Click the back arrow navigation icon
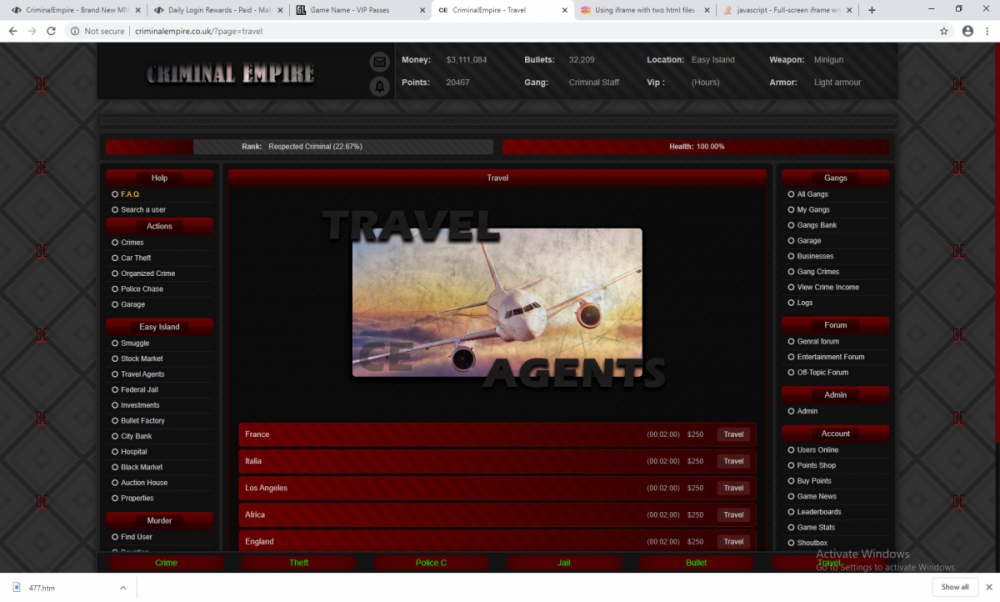The image size is (1000, 602). coord(14,31)
